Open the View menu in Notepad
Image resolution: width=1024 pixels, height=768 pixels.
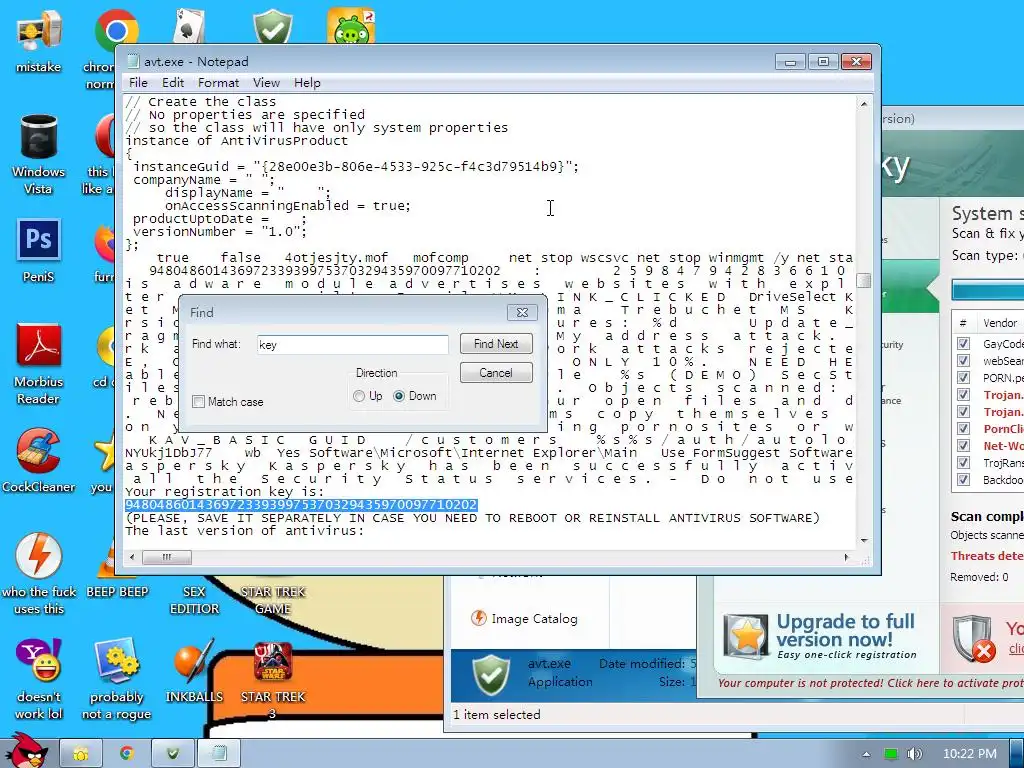click(266, 83)
